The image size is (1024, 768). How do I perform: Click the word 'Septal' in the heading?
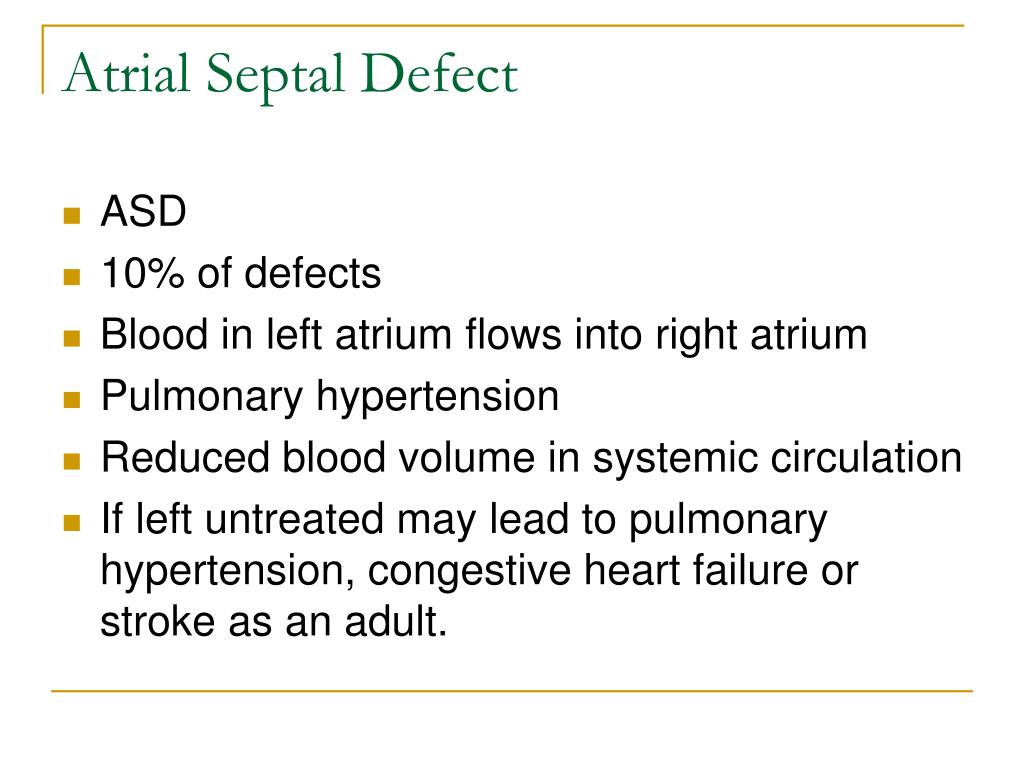click(x=275, y=77)
